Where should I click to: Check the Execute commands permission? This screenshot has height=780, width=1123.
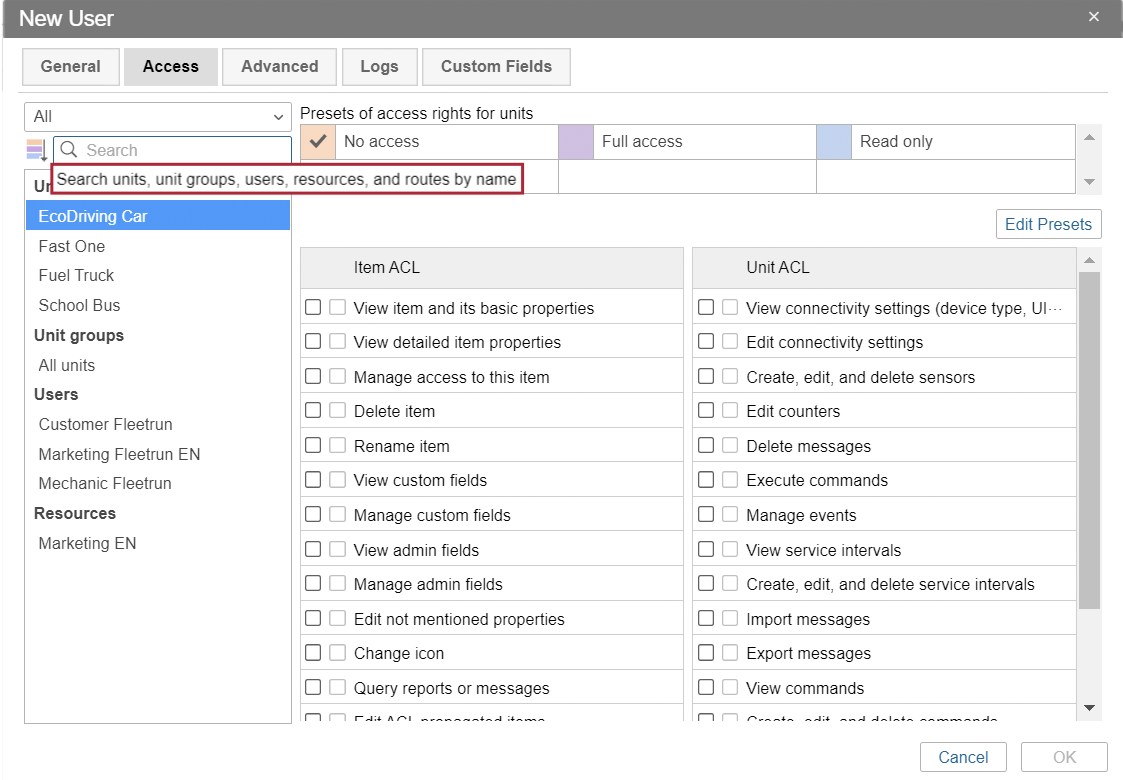pyautogui.click(x=706, y=480)
